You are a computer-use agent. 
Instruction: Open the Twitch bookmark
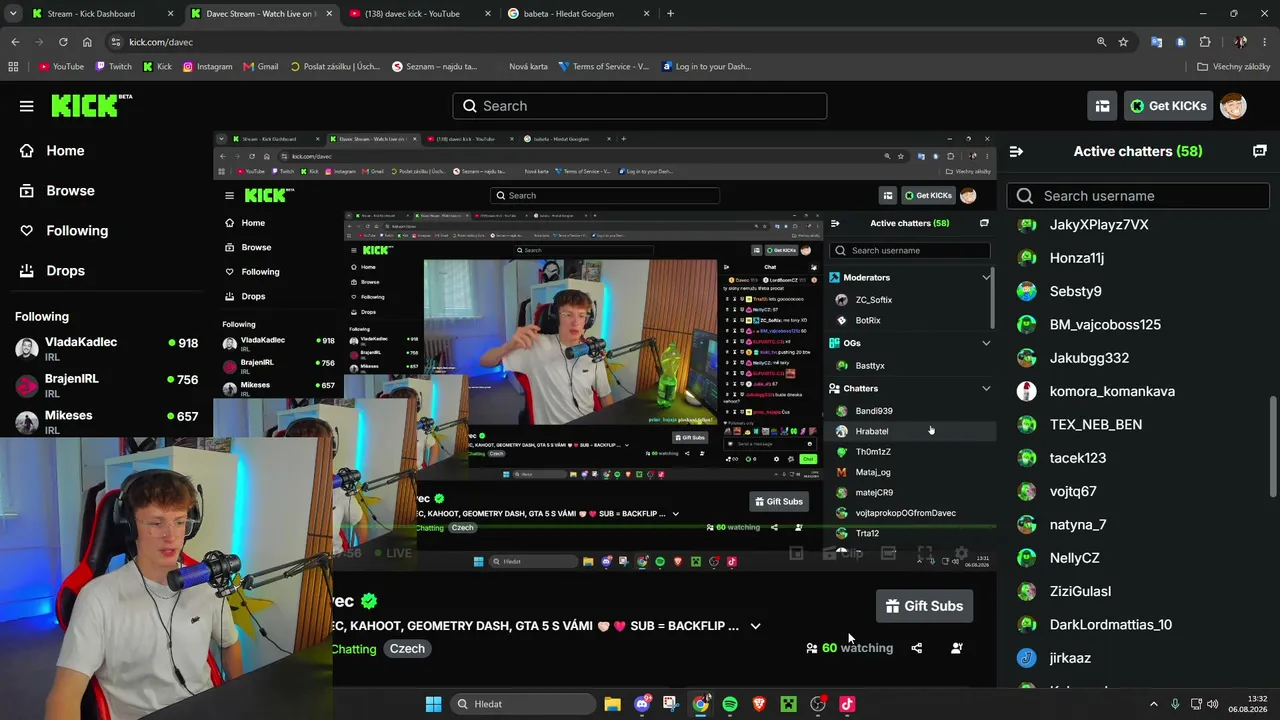pos(113,67)
